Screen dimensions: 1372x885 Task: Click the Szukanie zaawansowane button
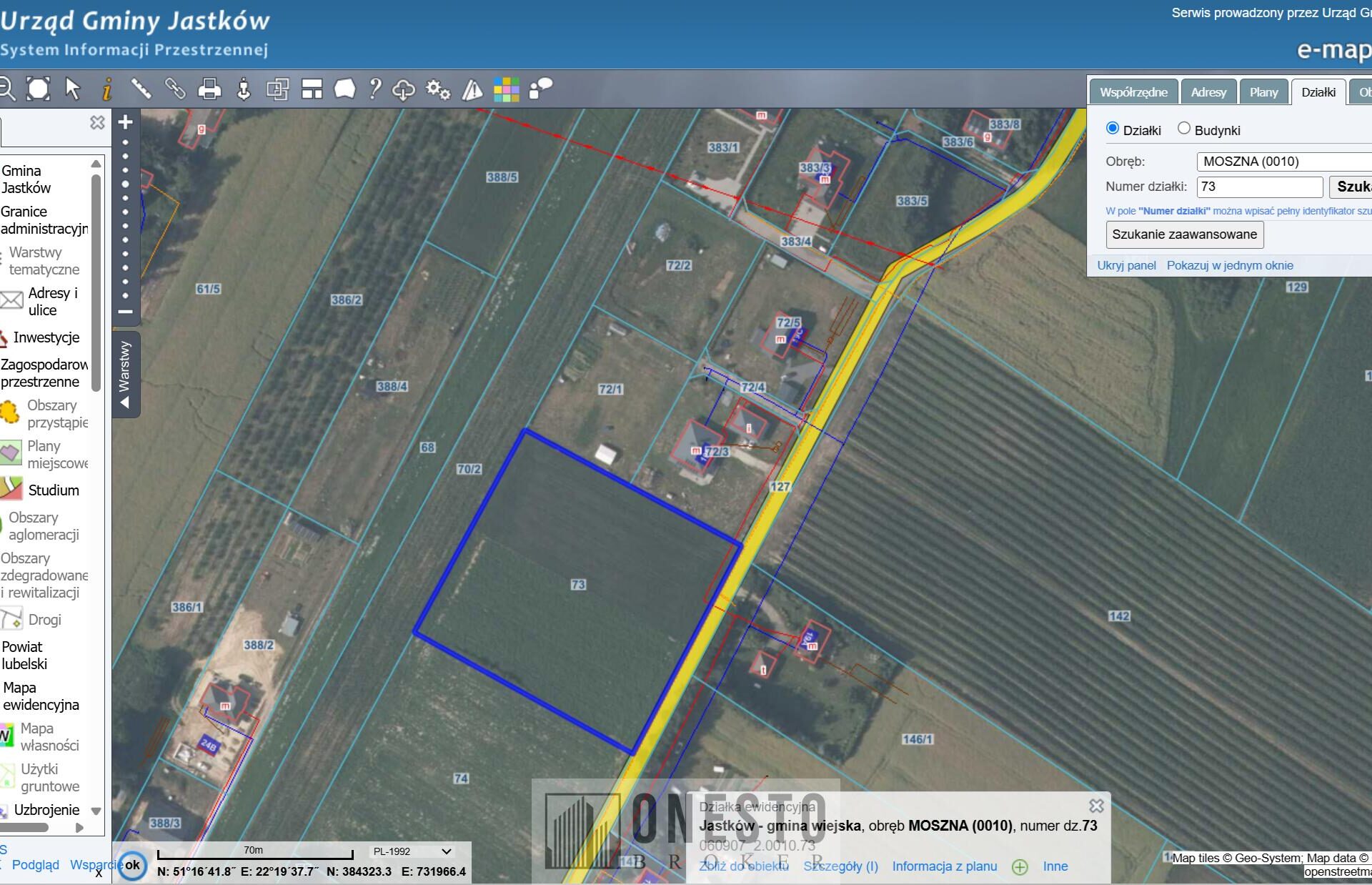tap(1184, 234)
